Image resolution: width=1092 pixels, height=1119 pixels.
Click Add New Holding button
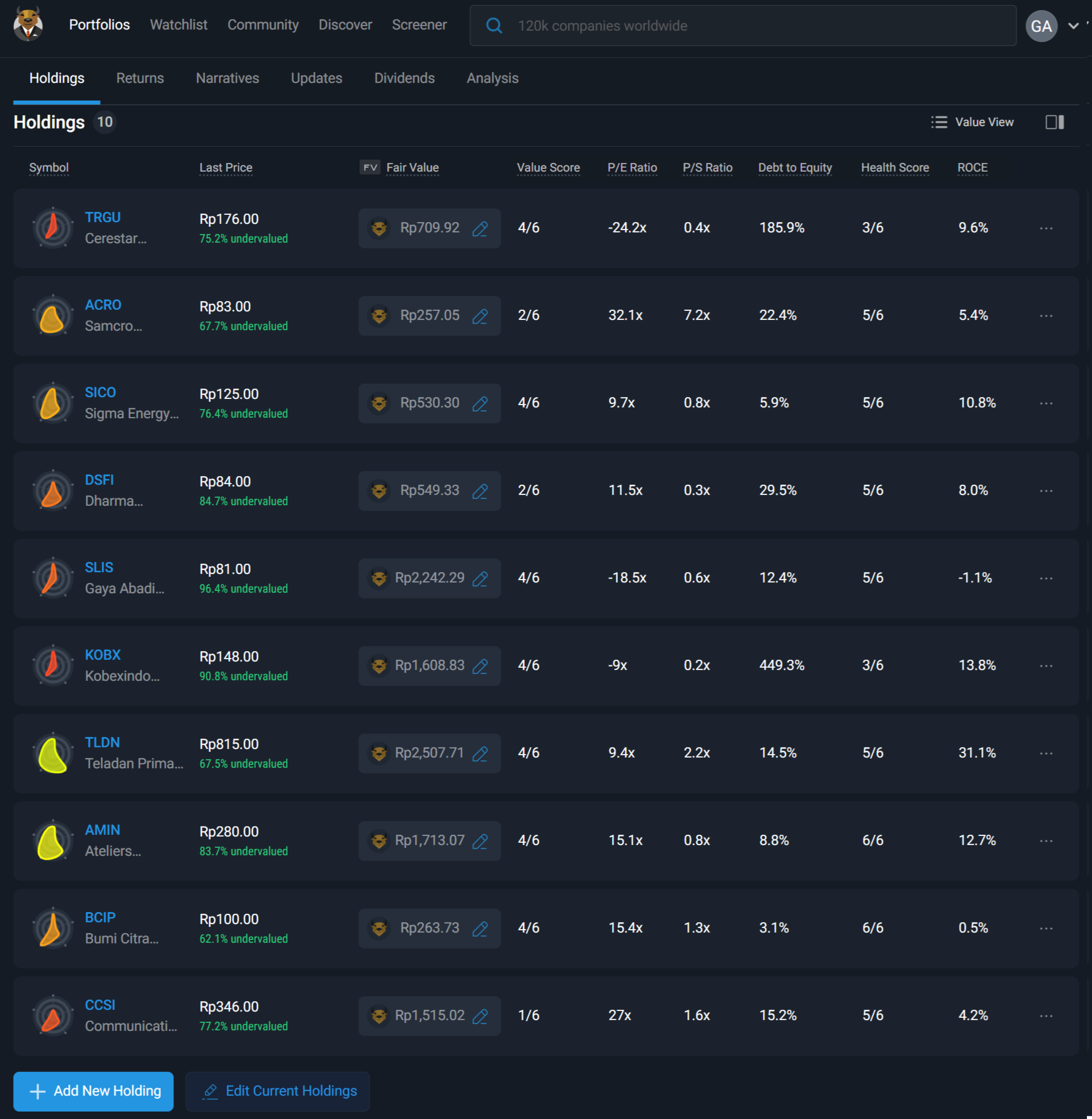click(93, 1091)
